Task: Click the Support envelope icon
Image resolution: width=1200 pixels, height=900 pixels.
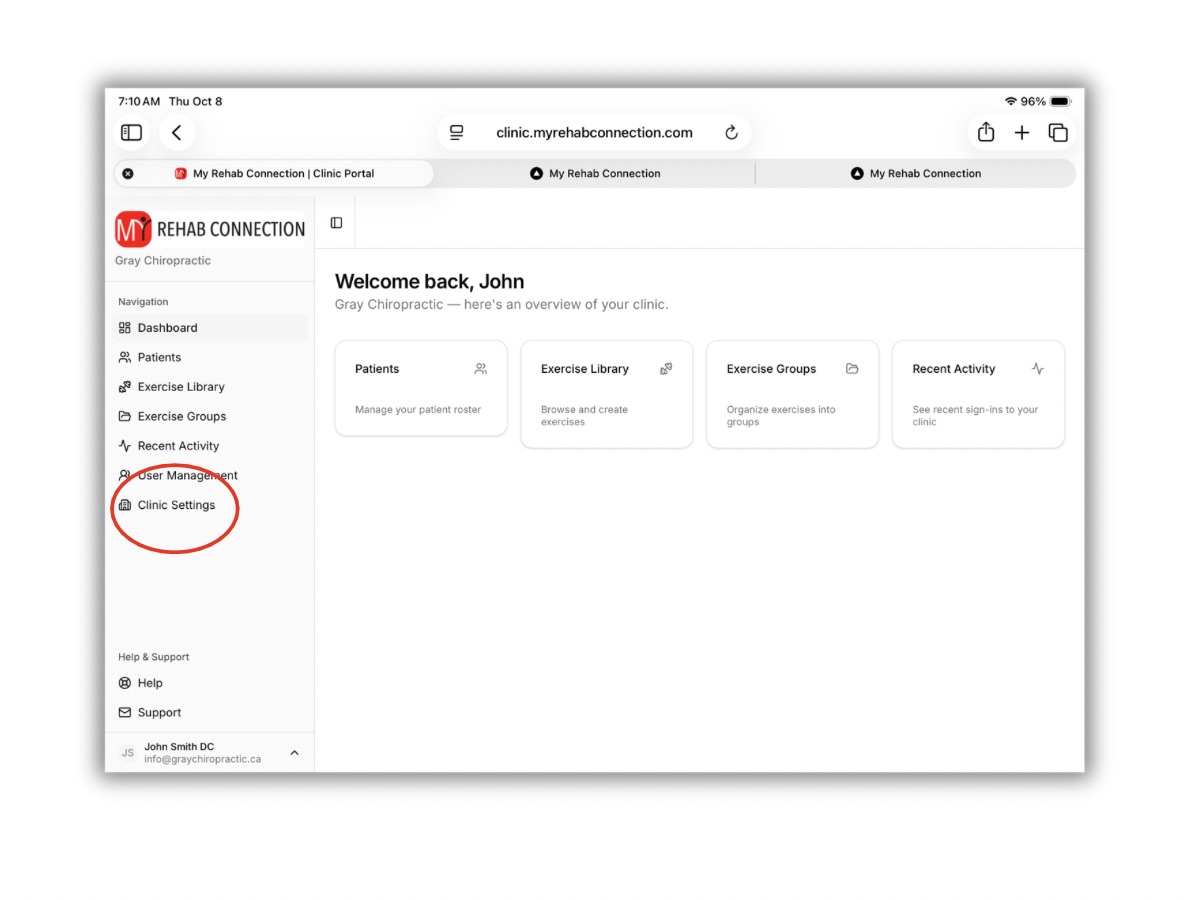Action: coord(125,713)
